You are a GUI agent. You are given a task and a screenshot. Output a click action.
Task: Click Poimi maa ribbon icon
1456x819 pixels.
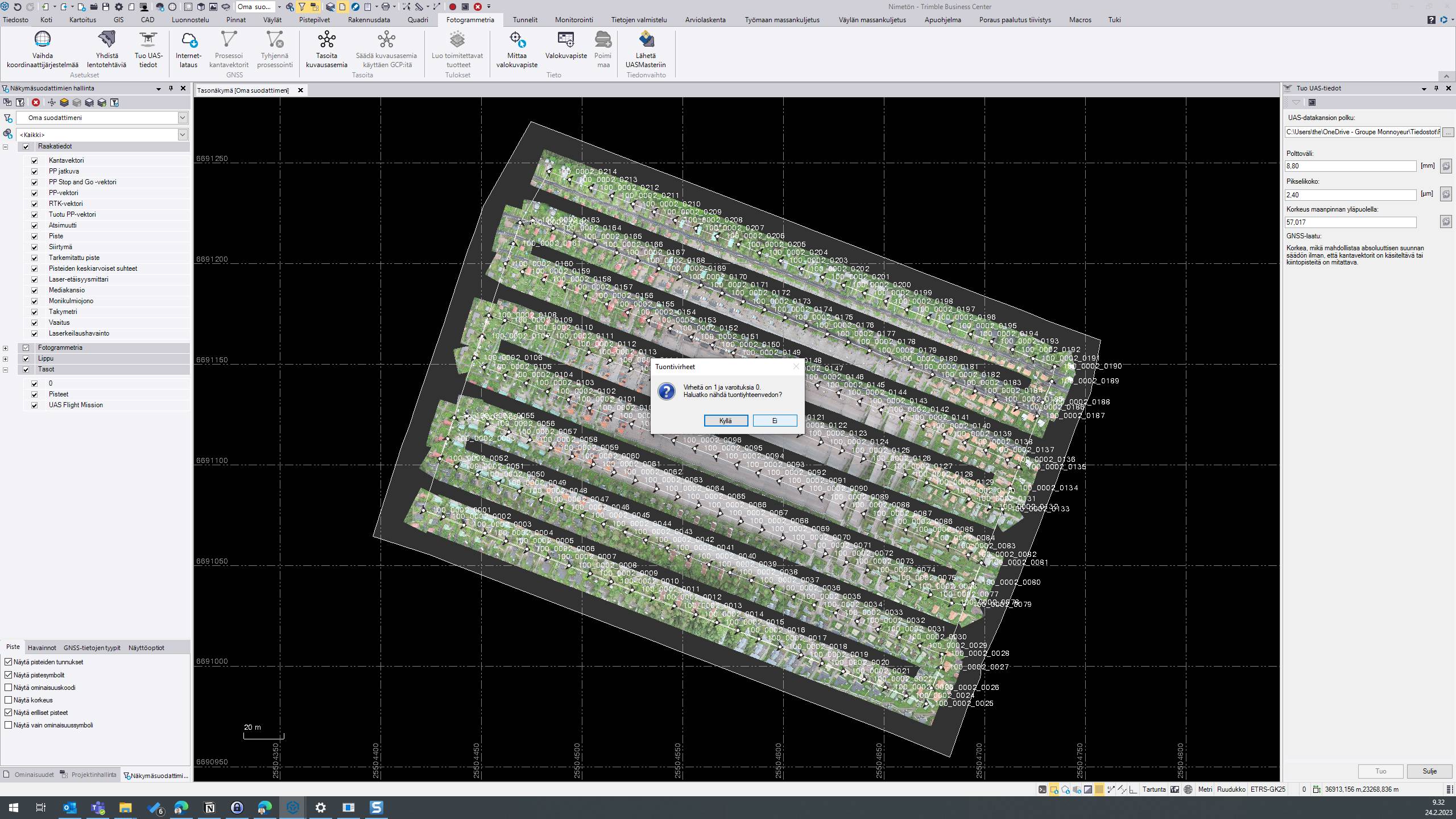[603, 49]
